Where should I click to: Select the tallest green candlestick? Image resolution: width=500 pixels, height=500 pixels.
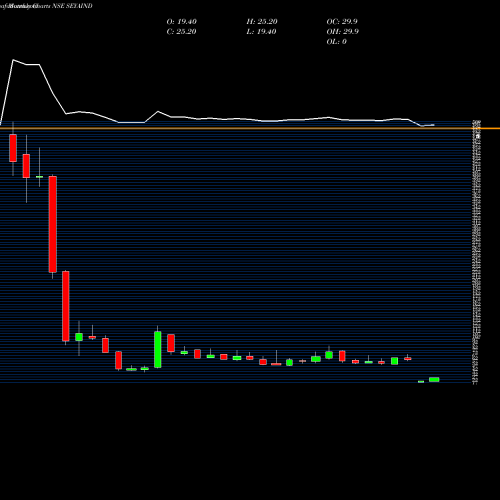[158, 350]
